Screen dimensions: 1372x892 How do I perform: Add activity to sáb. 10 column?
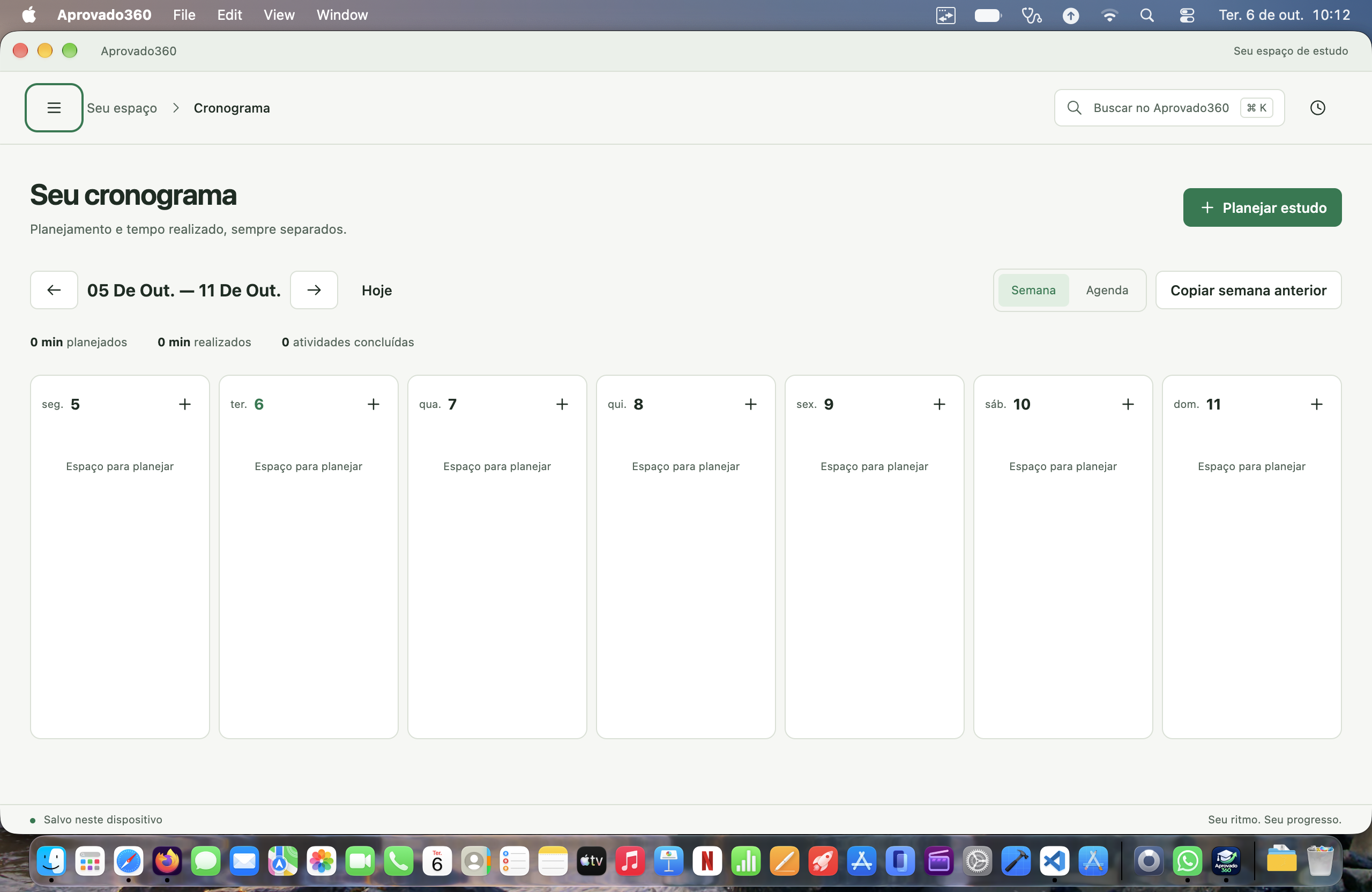[1128, 404]
